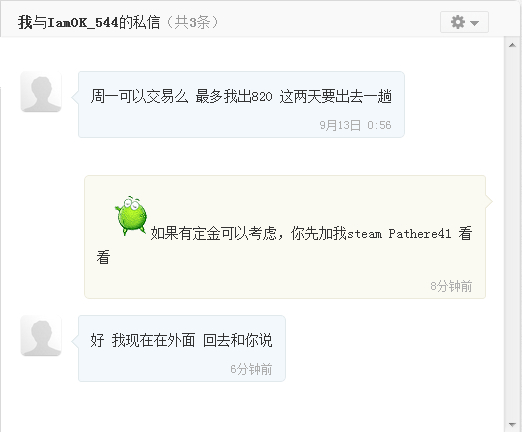Click the scrollbar up arrow
The height and width of the screenshot is (432, 522).
point(512,45)
